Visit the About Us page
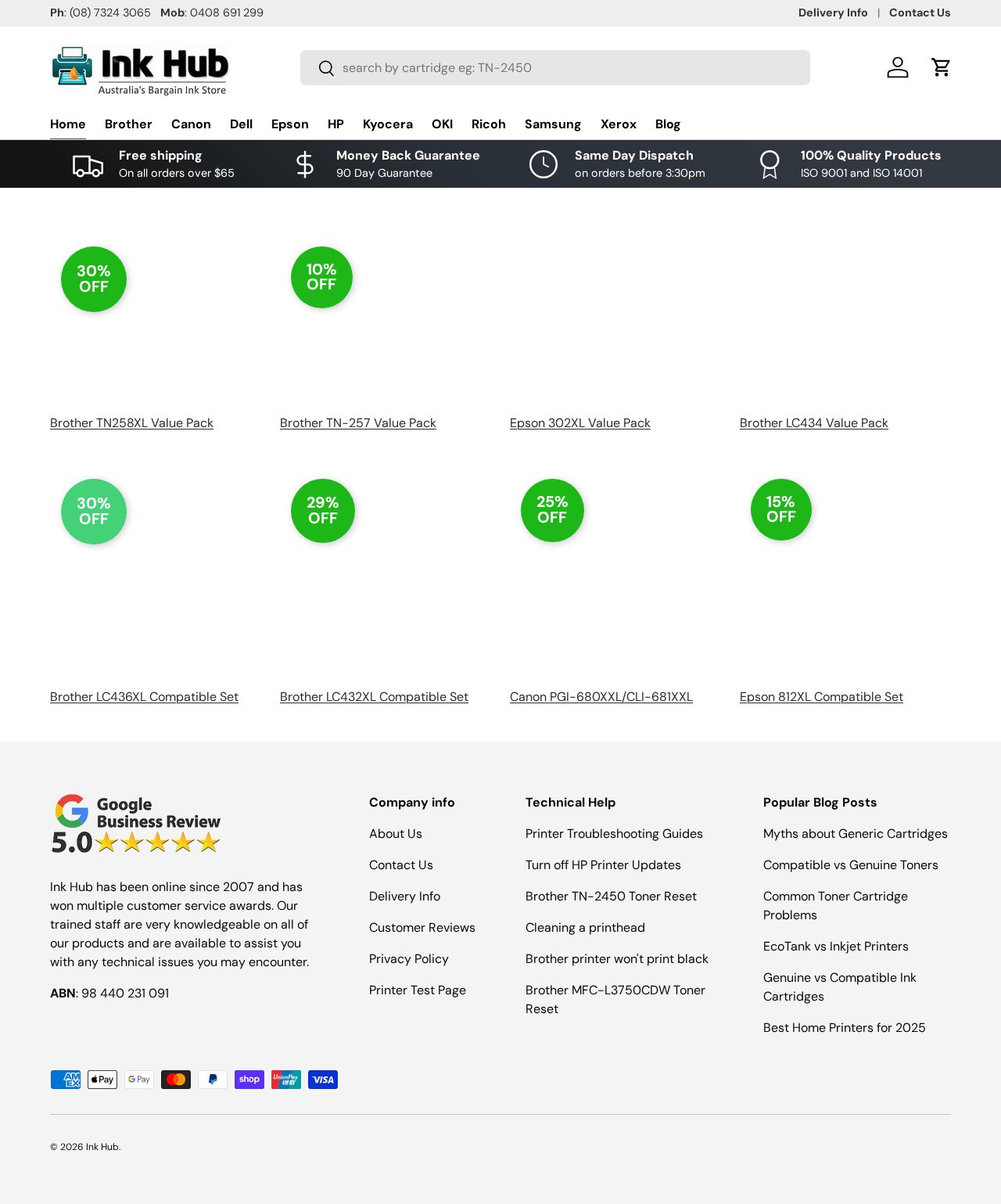Screen dimensions: 1001x1204 pyautogui.click(x=396, y=834)
